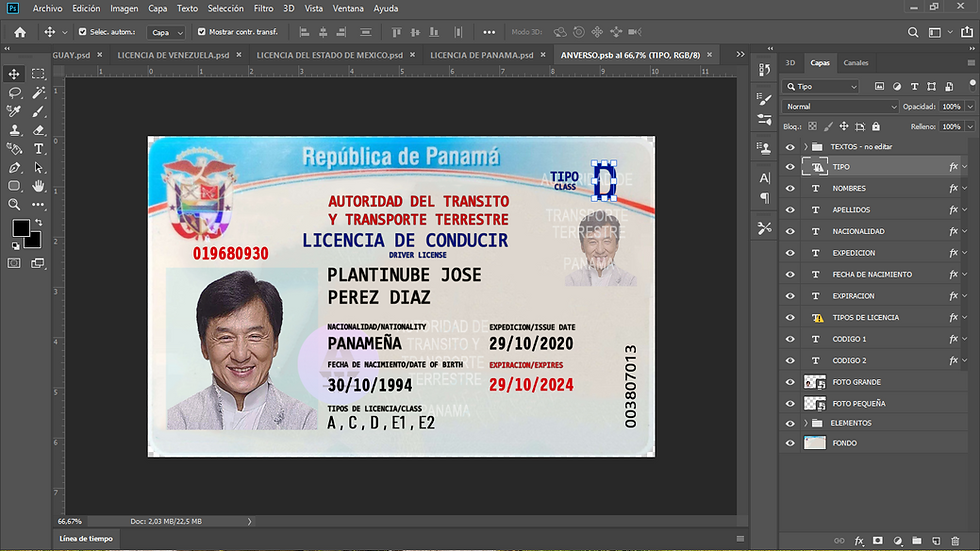Open Línea de tiempo panel

point(86,539)
